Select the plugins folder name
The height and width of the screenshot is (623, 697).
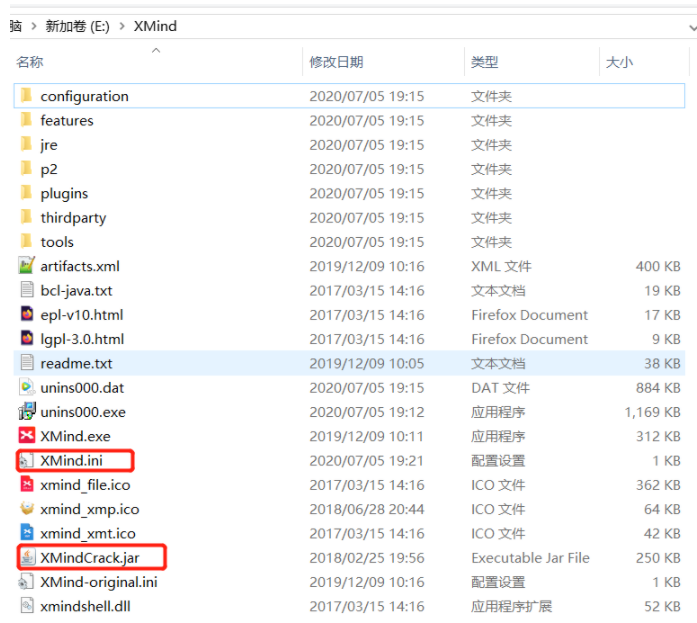coord(64,194)
